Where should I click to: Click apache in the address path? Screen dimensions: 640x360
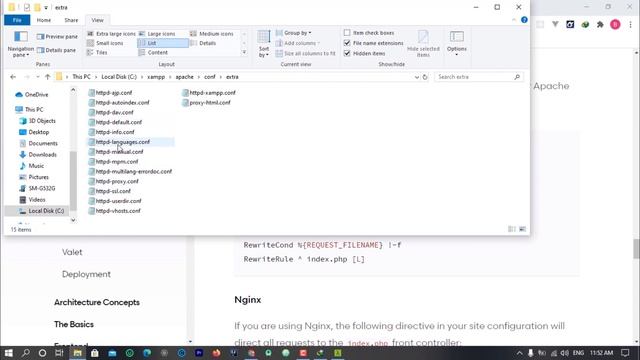[x=184, y=77]
